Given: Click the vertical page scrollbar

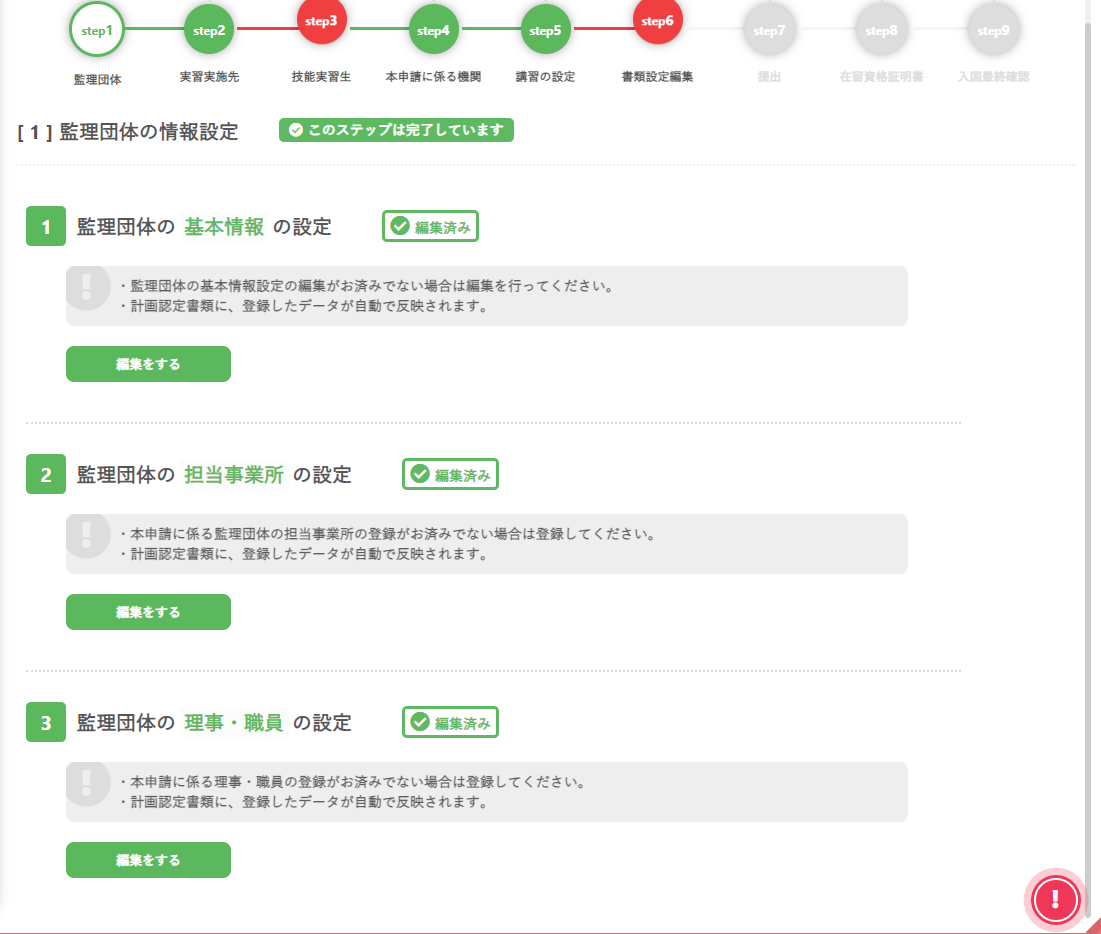Looking at the screenshot, I should click(x=1091, y=450).
